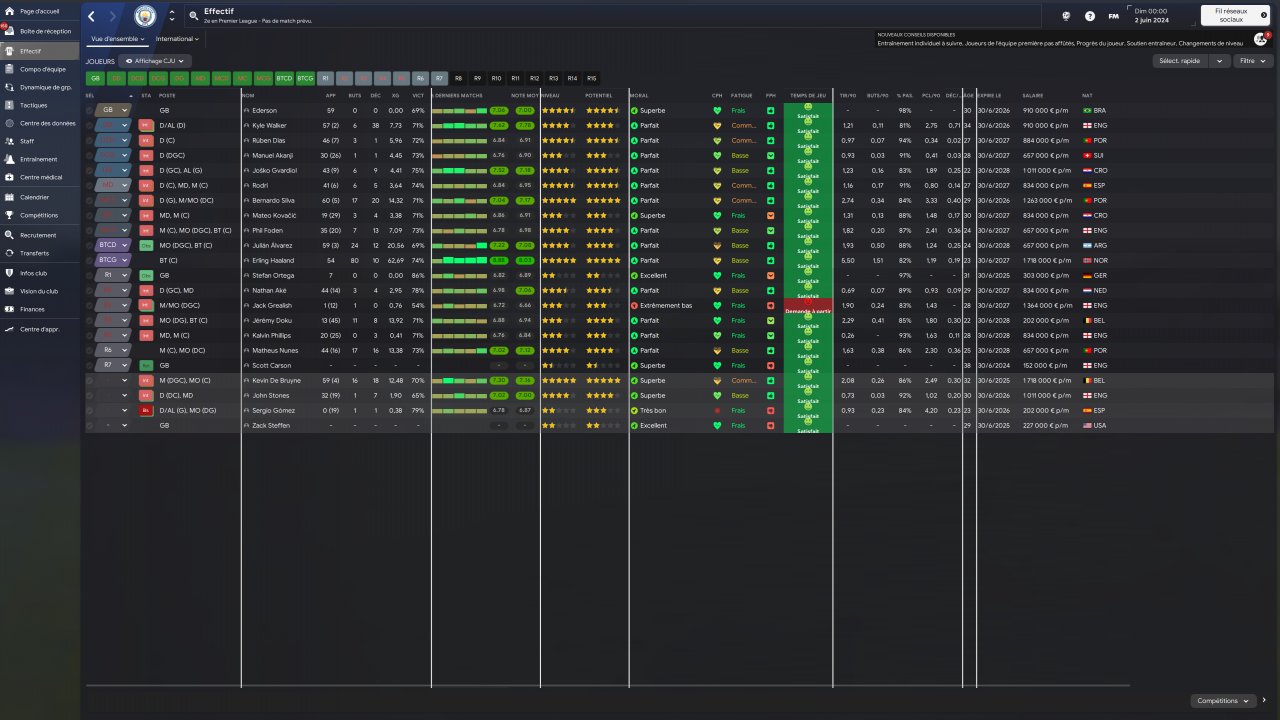Tick the selection circle for Phil Foden
1280x720 pixels.
[89, 230]
